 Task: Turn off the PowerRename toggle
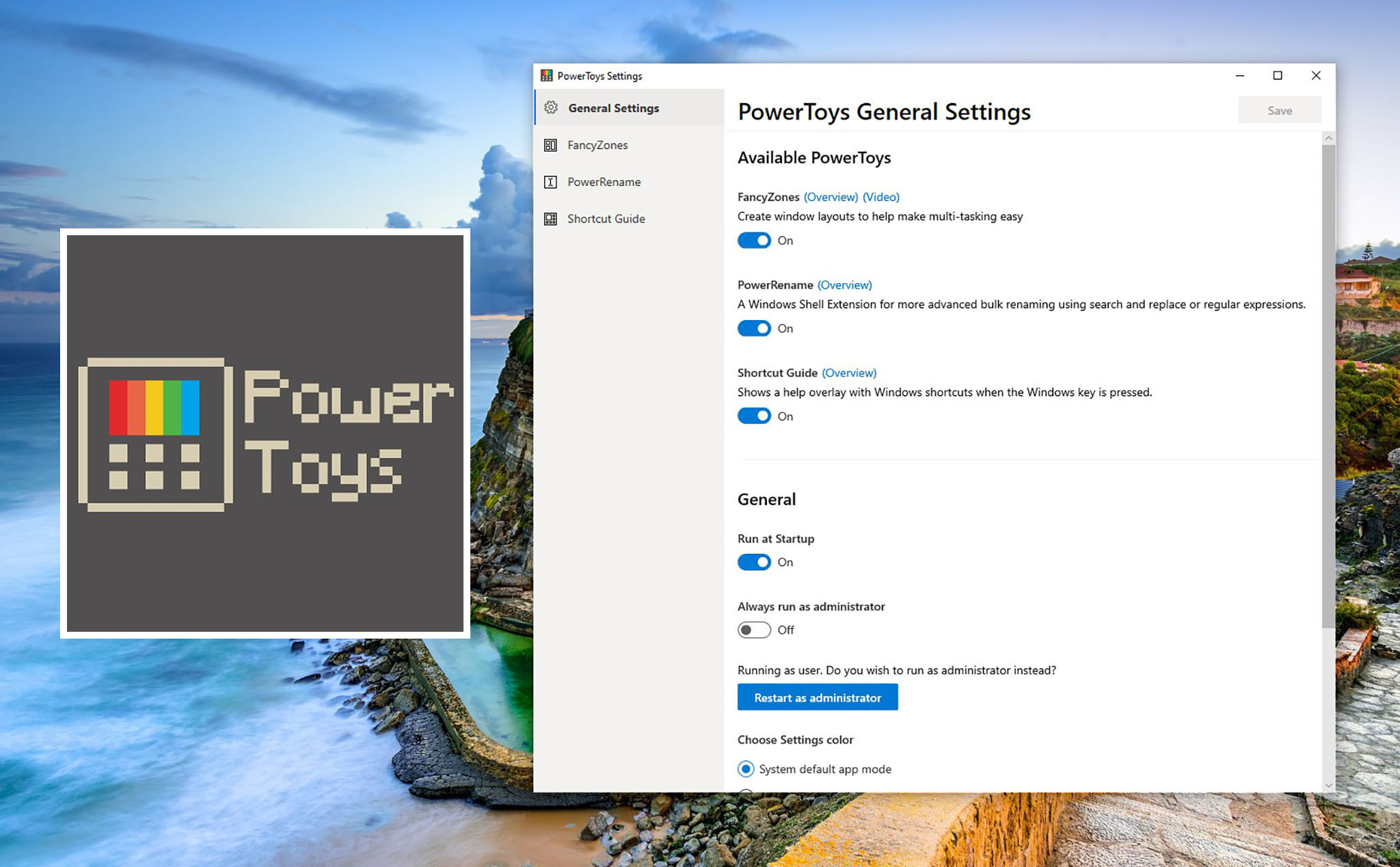(754, 328)
